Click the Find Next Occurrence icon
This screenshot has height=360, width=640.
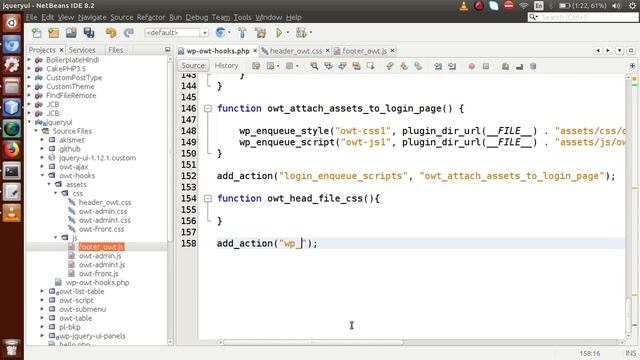coord(342,66)
